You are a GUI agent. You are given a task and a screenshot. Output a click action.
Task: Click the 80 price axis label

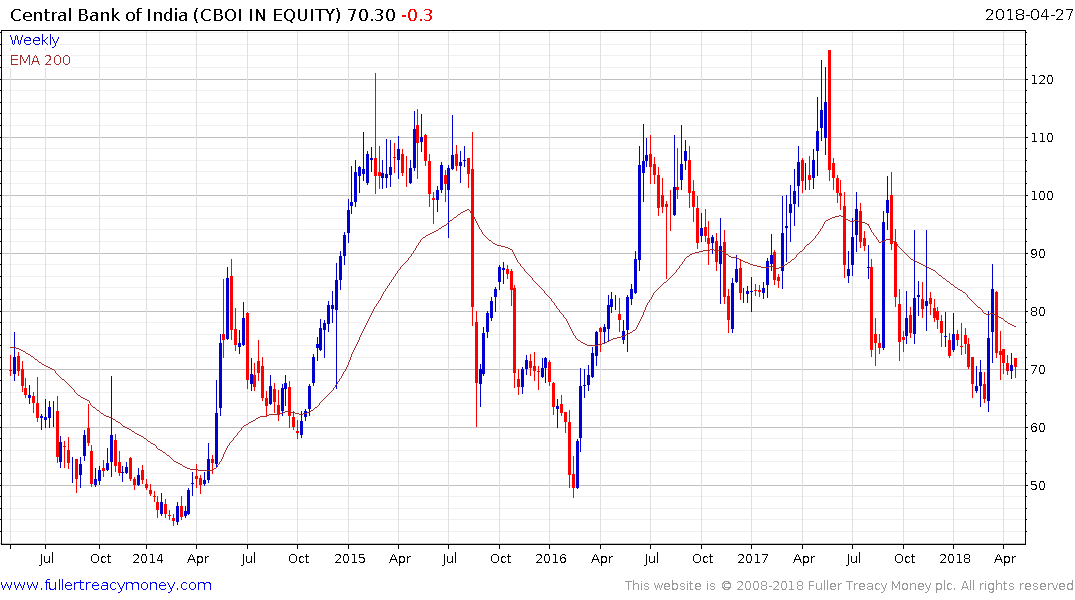coord(1038,312)
